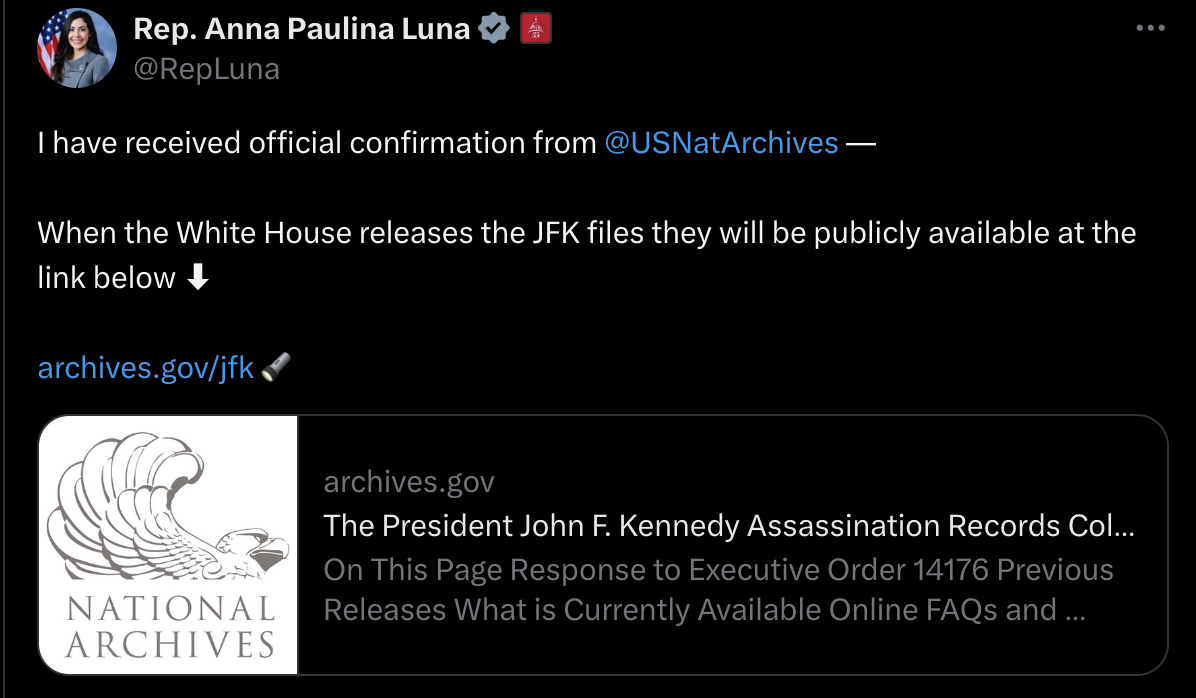Image resolution: width=1196 pixels, height=698 pixels.
Task: Open the @RepLuna handle
Action: (206, 68)
